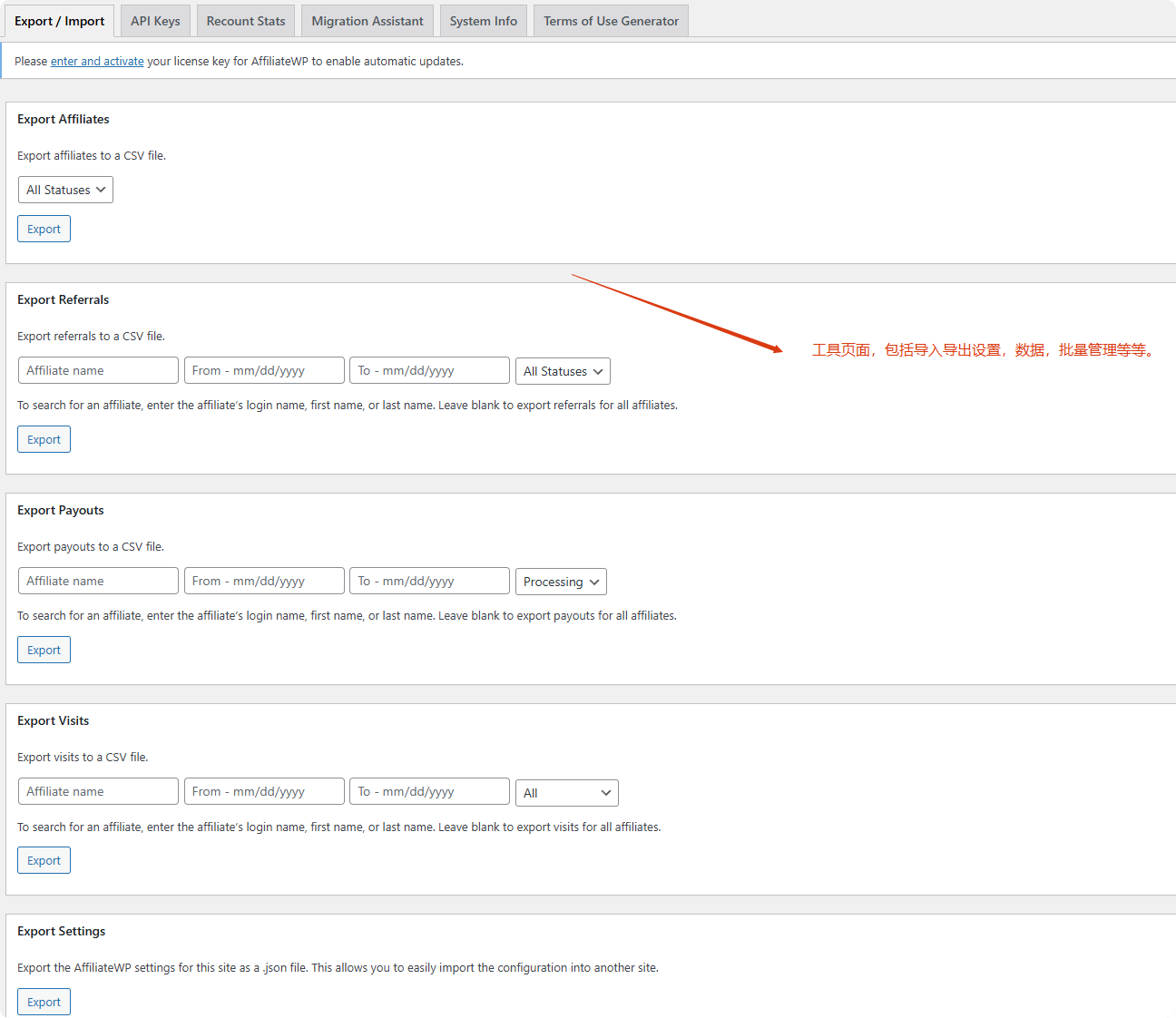1176x1018 pixels.
Task: Click From date field in Export Payouts
Action: 264,581
